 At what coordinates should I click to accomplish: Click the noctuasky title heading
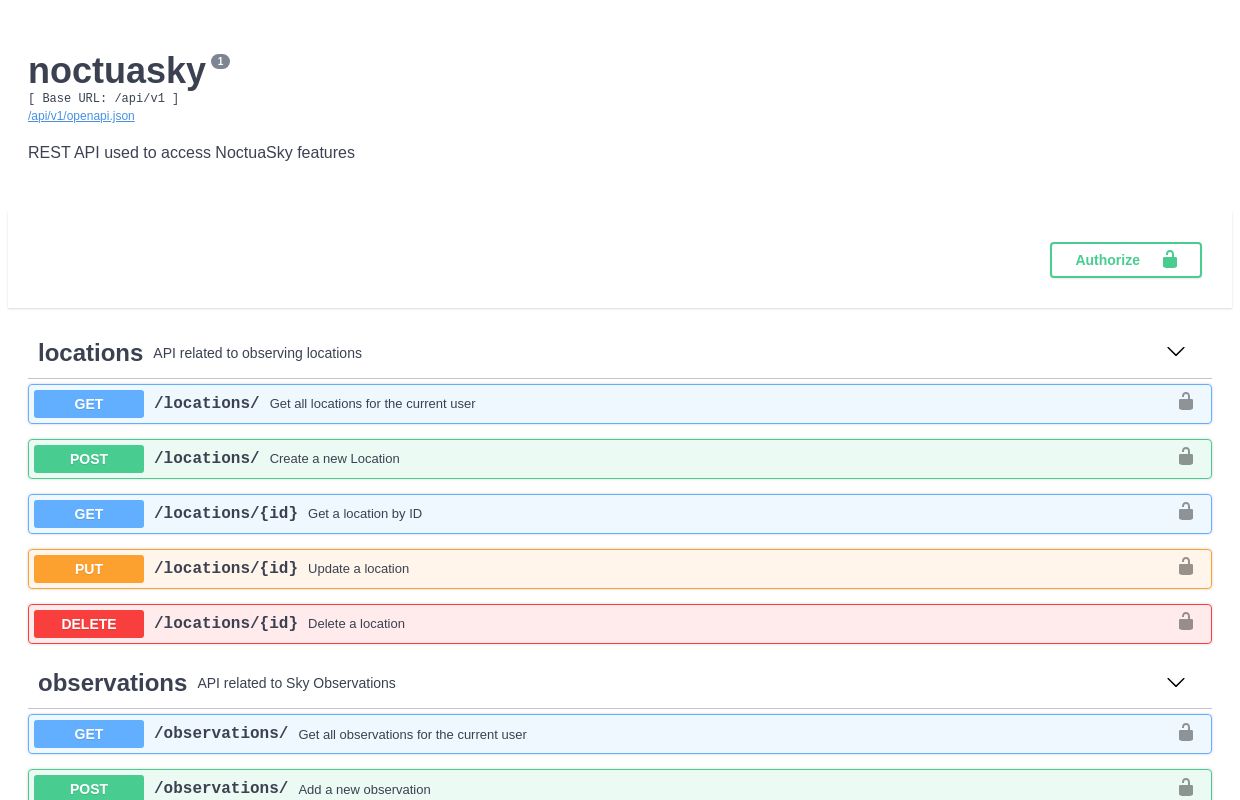pos(117,71)
